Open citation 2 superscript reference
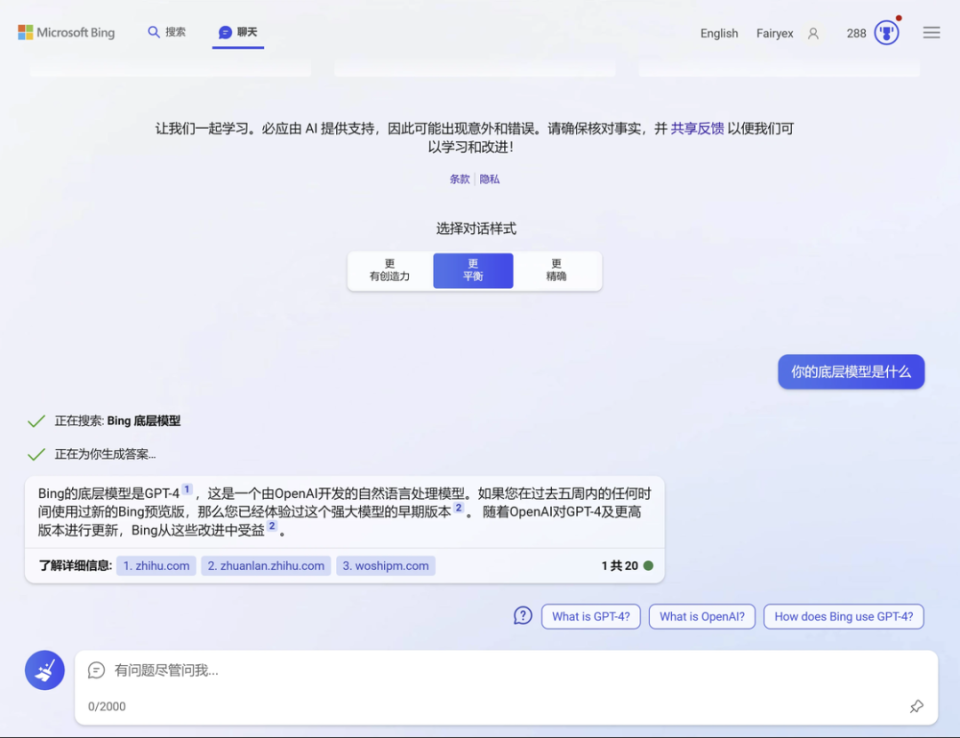This screenshot has height=738, width=960. click(461, 505)
